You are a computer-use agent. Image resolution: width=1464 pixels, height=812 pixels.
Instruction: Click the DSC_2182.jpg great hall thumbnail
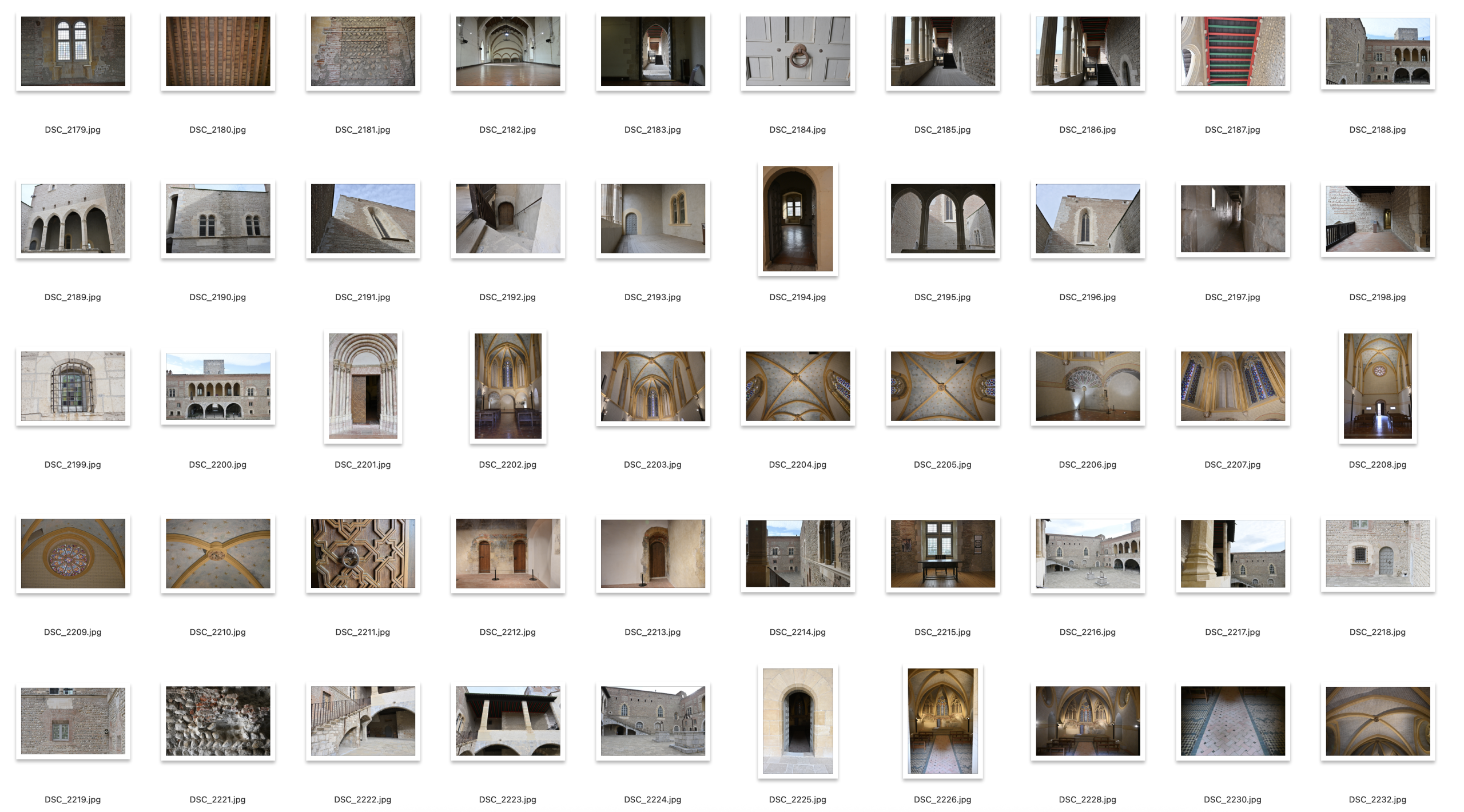coord(508,51)
